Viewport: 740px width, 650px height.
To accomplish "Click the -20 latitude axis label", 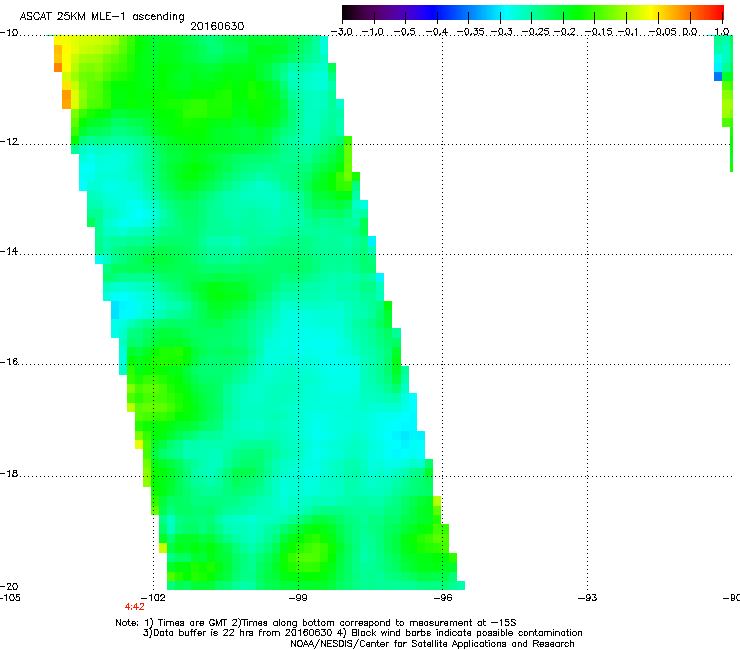I will pyautogui.click(x=9, y=586).
